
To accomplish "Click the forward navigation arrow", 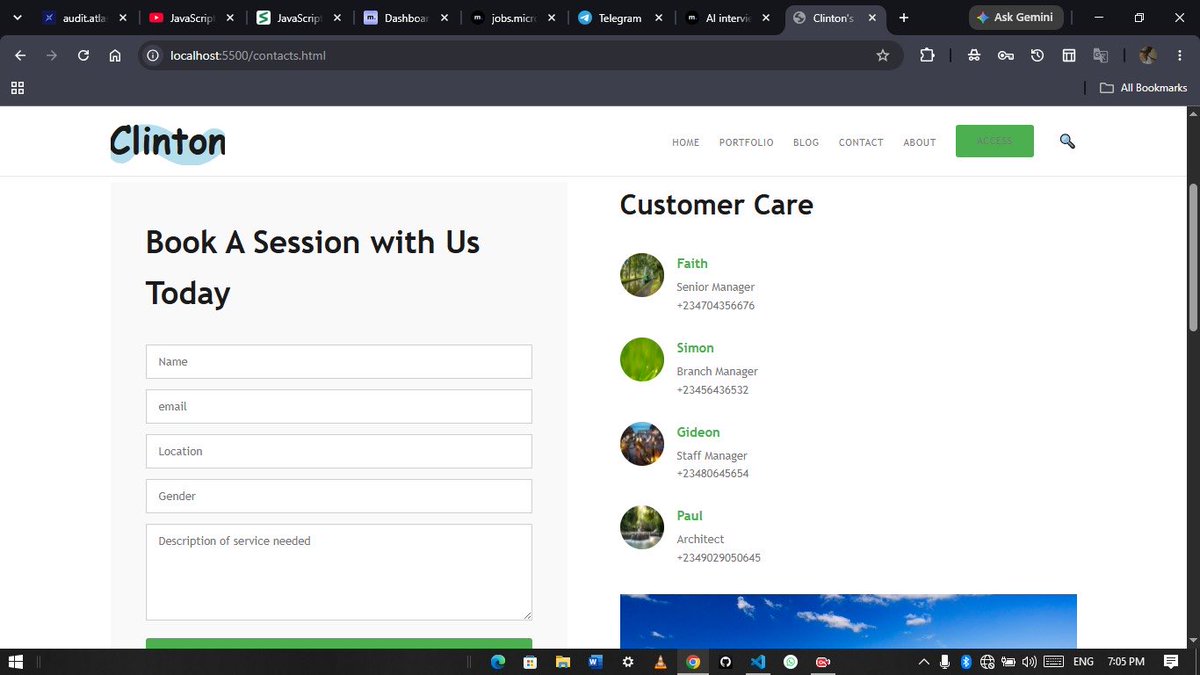I will (x=52, y=56).
